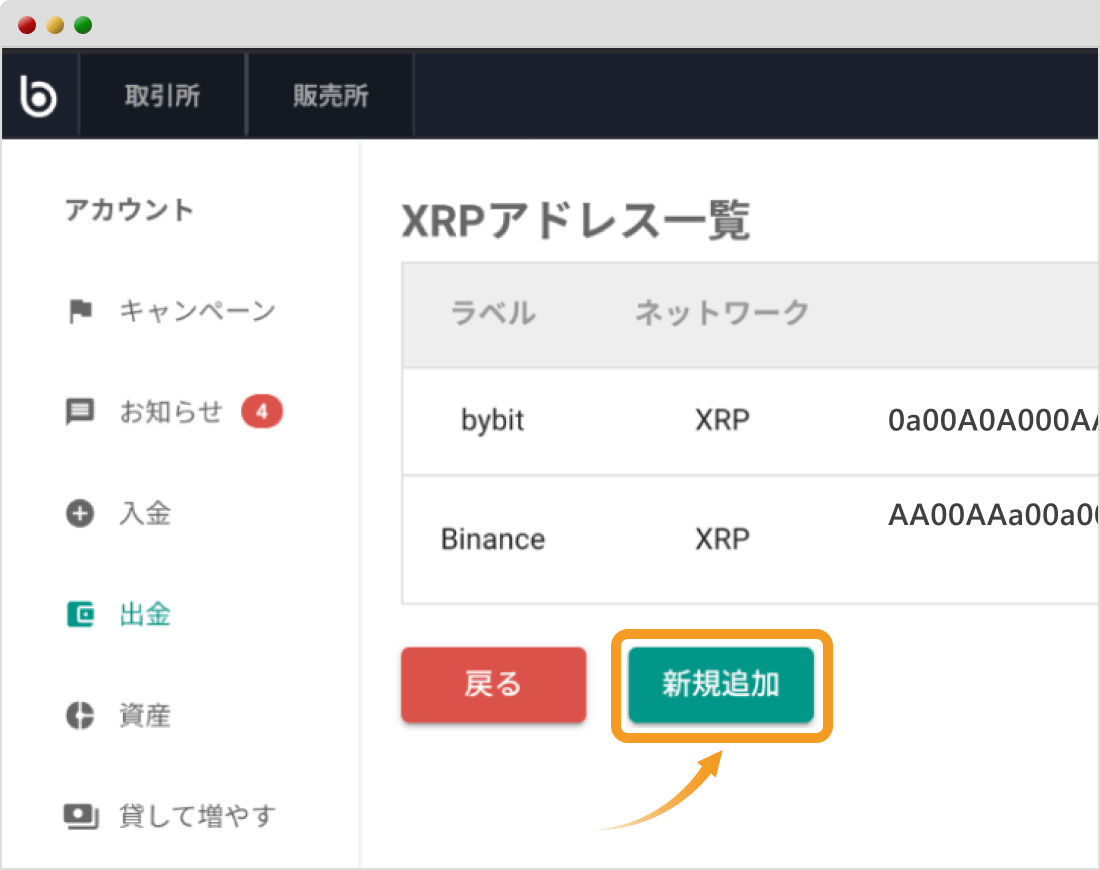Image resolution: width=1100 pixels, height=870 pixels.
Task: Navigate to 資産 in the sidebar
Action: tap(146, 715)
